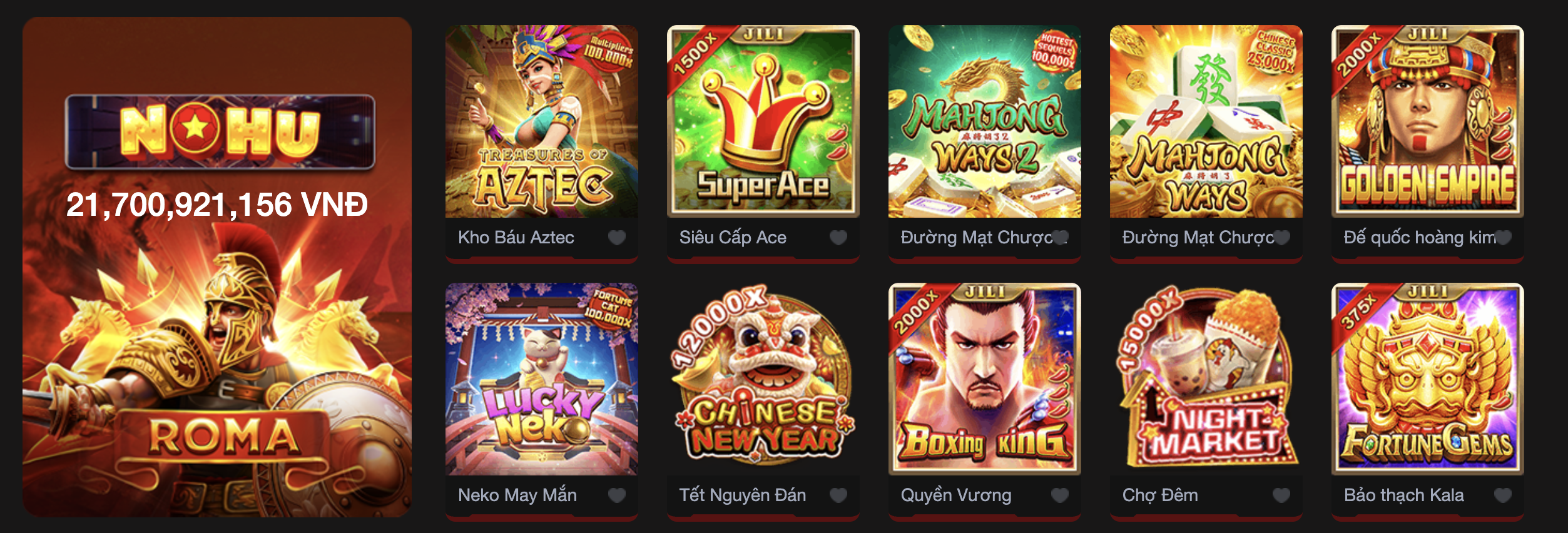The height and width of the screenshot is (533, 1568).
Task: Open Mahjong Ways game thumbnail
Action: pyautogui.click(x=1206, y=121)
